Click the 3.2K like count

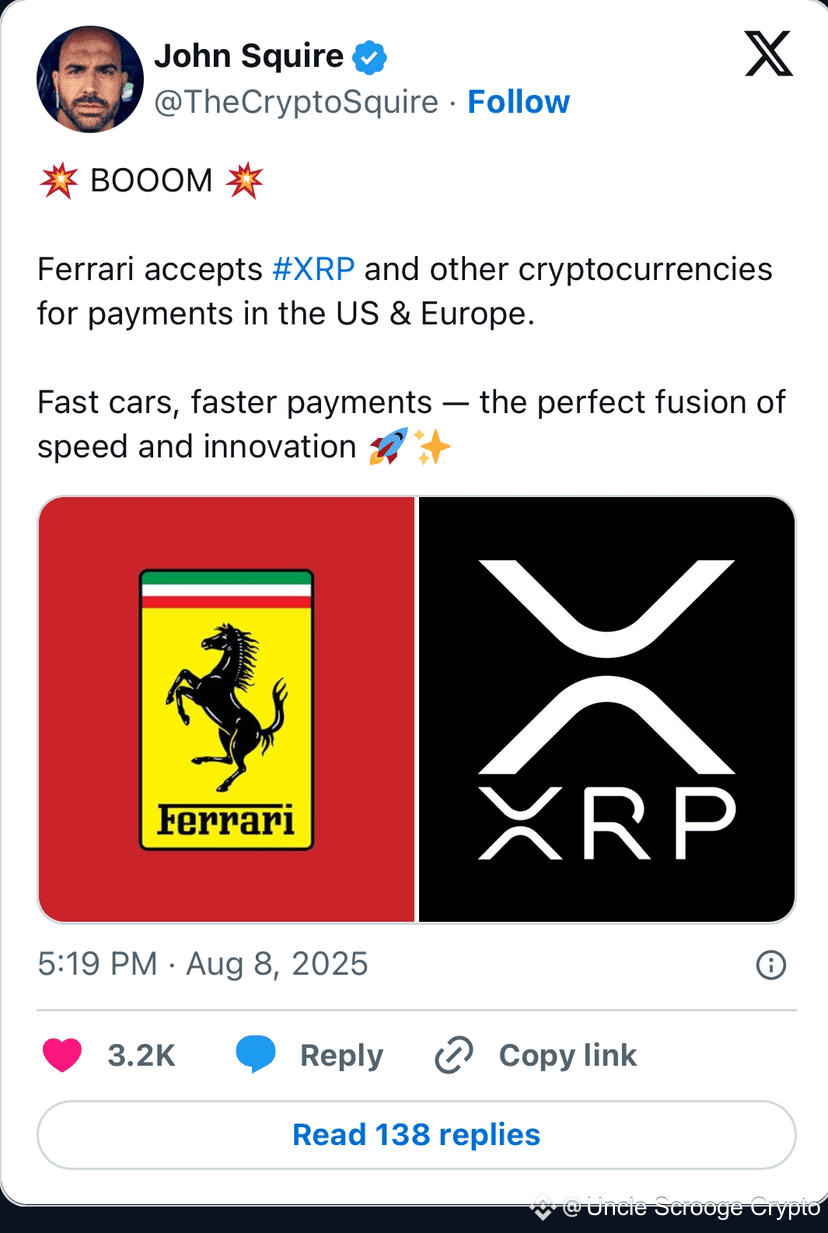click(141, 1054)
